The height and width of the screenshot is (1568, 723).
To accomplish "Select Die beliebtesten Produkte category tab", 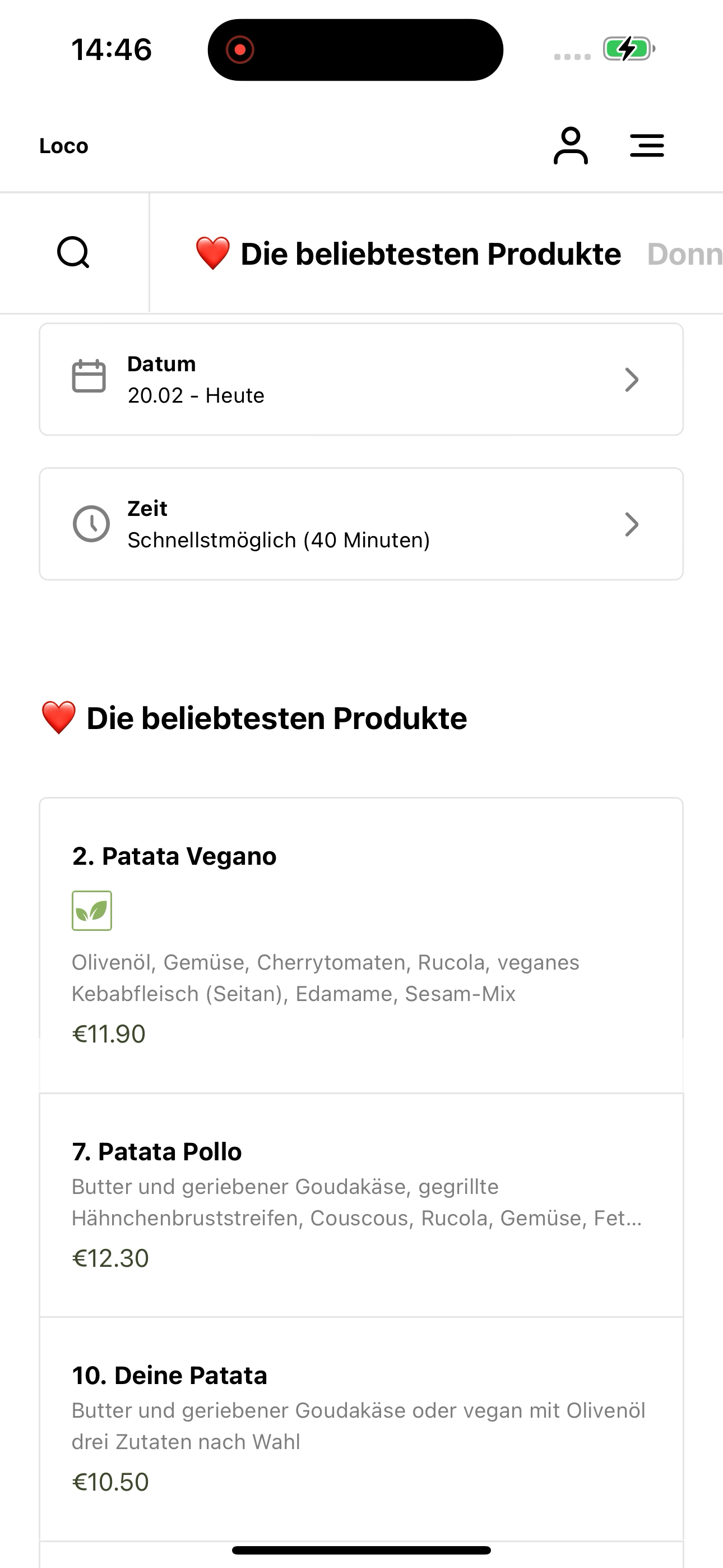I will point(408,254).
